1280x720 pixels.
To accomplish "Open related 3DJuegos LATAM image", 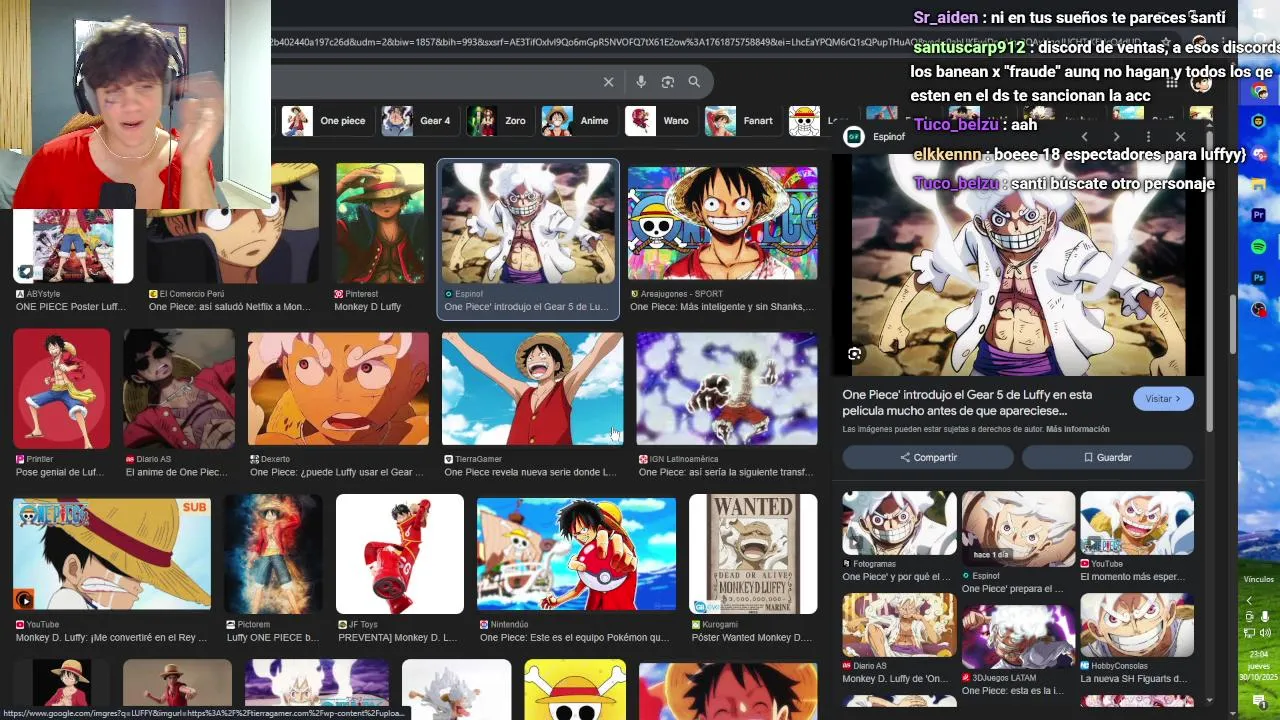I will 1018,637.
